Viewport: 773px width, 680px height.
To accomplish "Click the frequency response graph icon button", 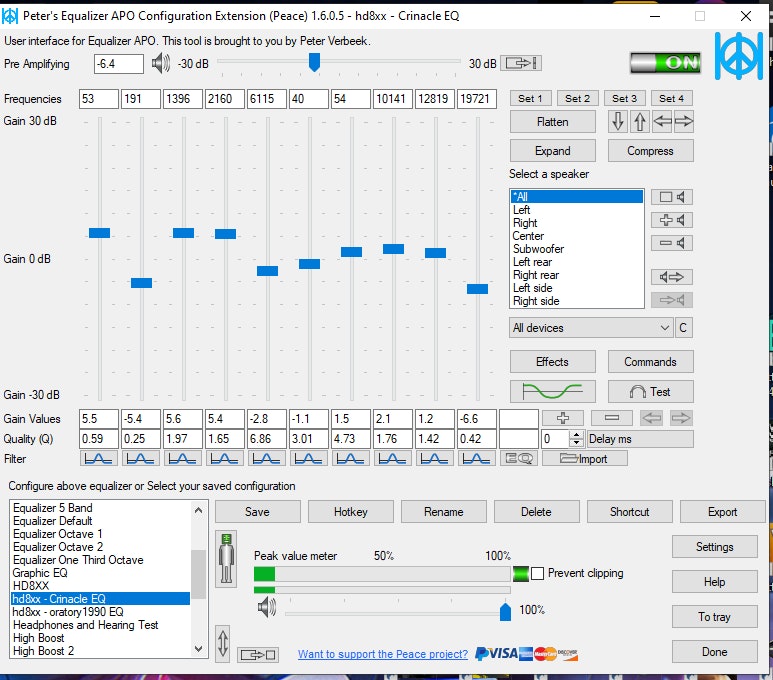I will click(552, 392).
